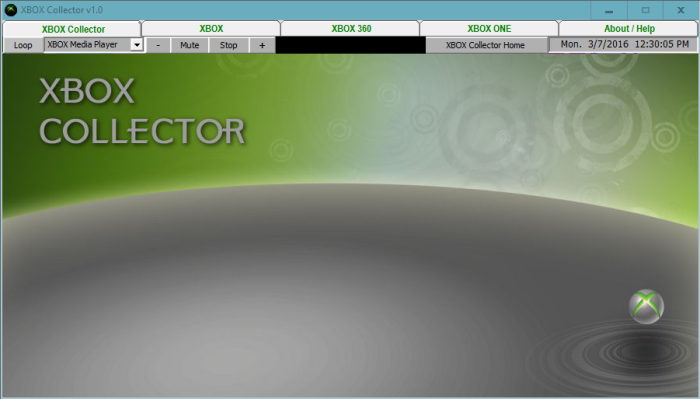Minimize the XBOX Collector window
This screenshot has width=700, height=399.
tap(609, 10)
